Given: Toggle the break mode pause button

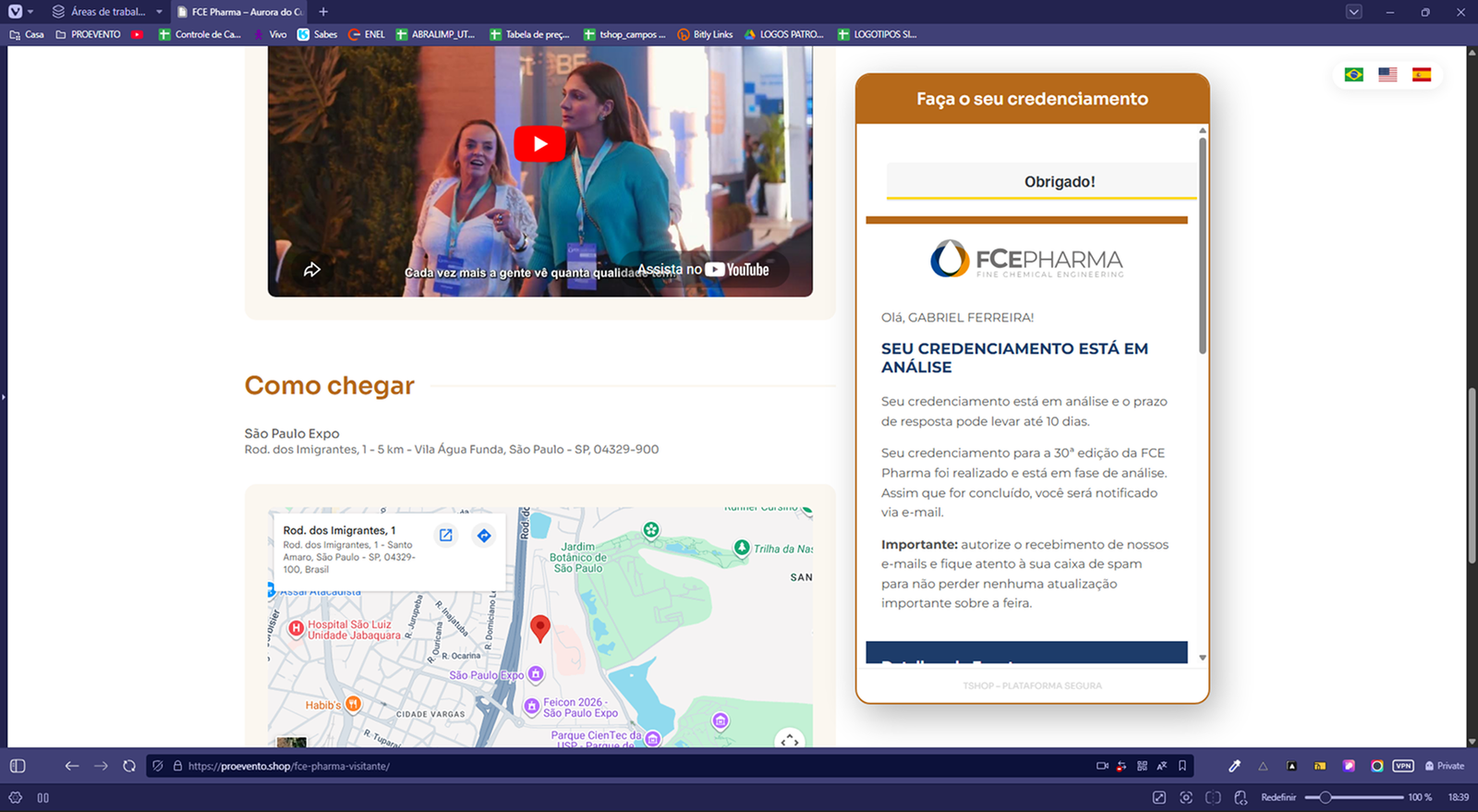Looking at the screenshot, I should (43, 797).
